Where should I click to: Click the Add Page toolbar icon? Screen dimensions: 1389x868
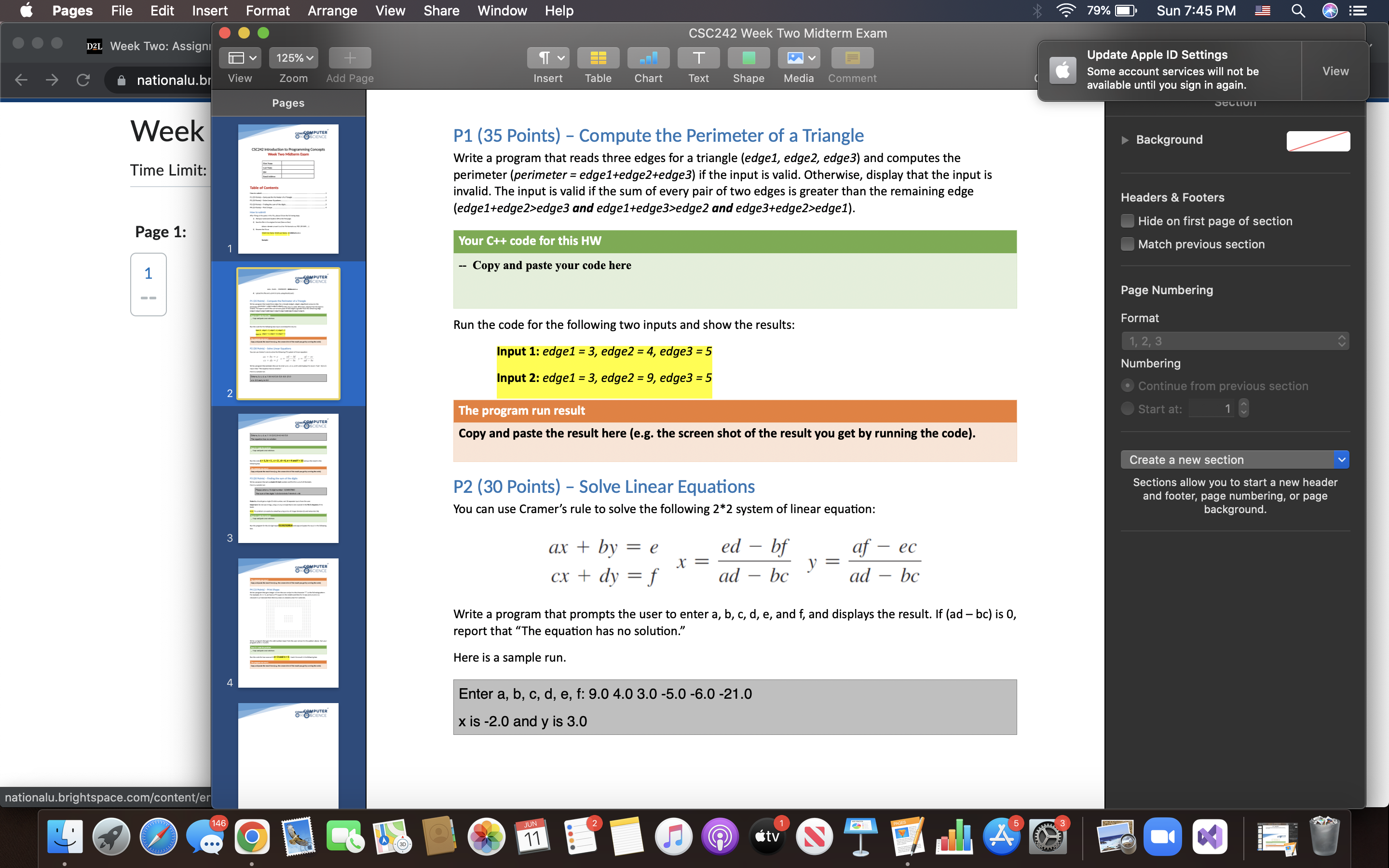(x=350, y=57)
